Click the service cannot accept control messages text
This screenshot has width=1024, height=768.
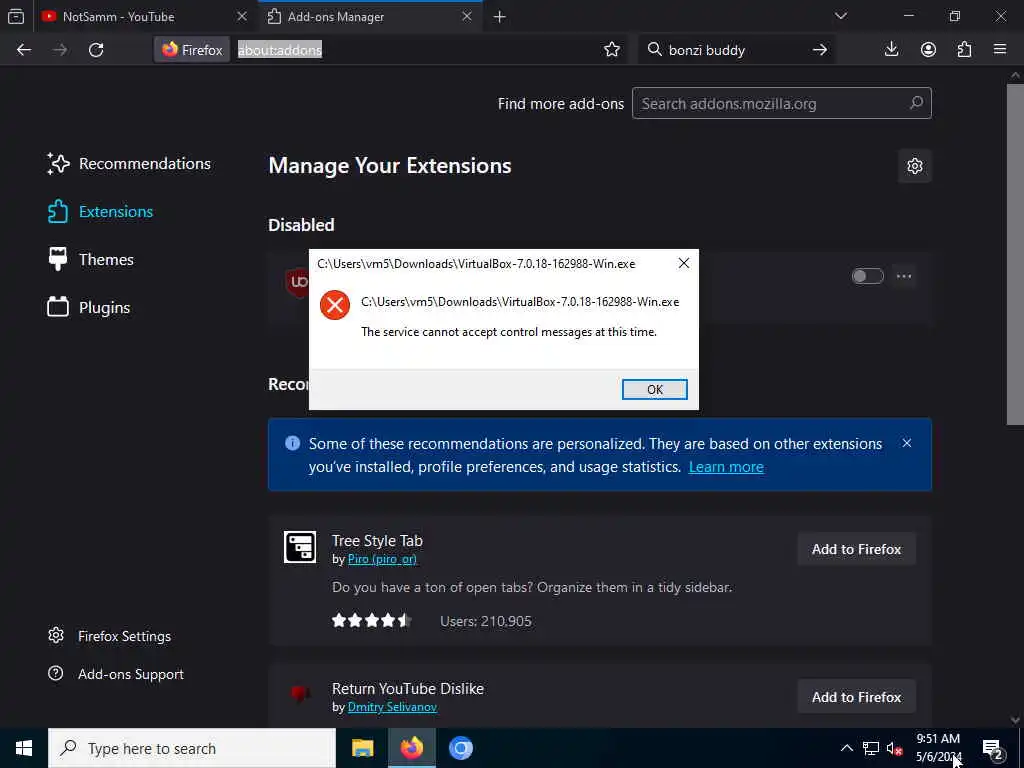pos(509,332)
